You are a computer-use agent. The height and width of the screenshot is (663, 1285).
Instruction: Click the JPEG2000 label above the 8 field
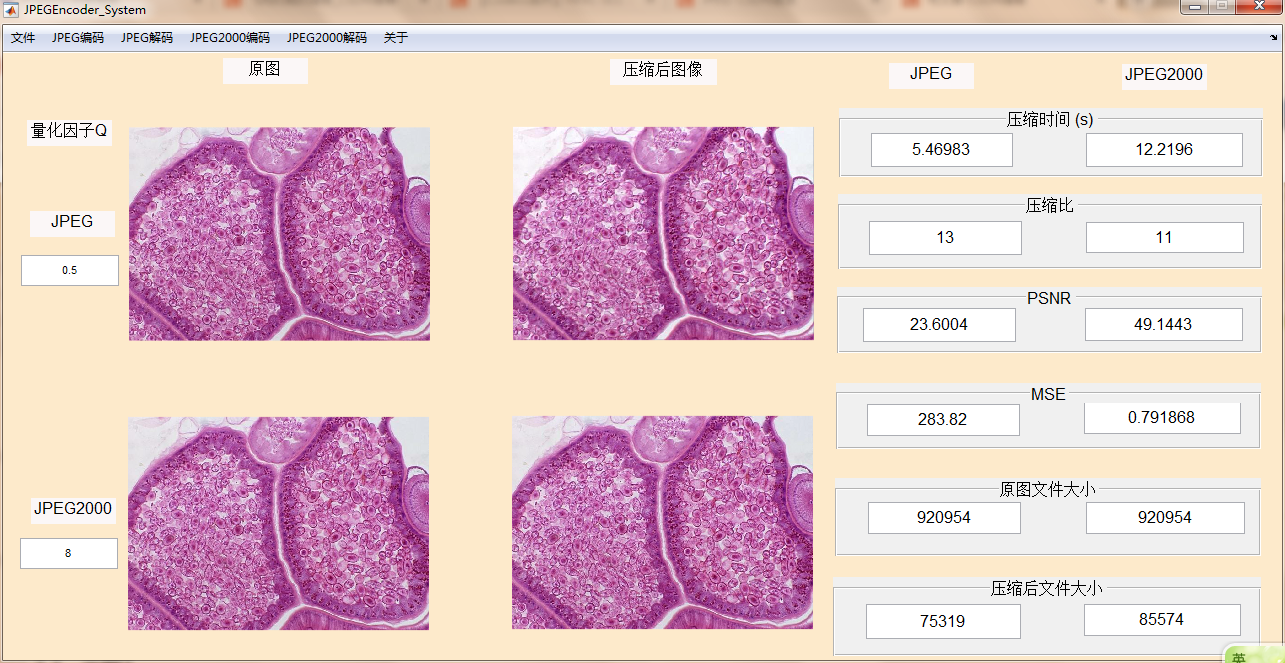(x=73, y=509)
